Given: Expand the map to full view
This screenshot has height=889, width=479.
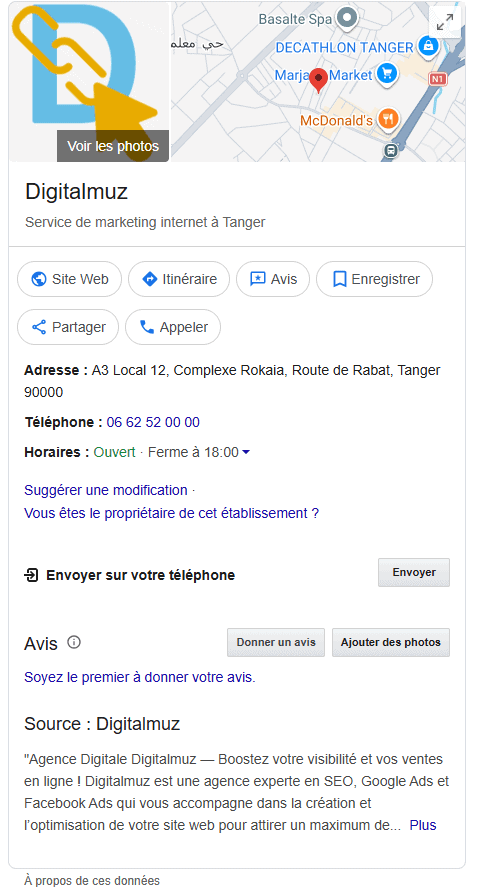Looking at the screenshot, I should pyautogui.click(x=445, y=22).
